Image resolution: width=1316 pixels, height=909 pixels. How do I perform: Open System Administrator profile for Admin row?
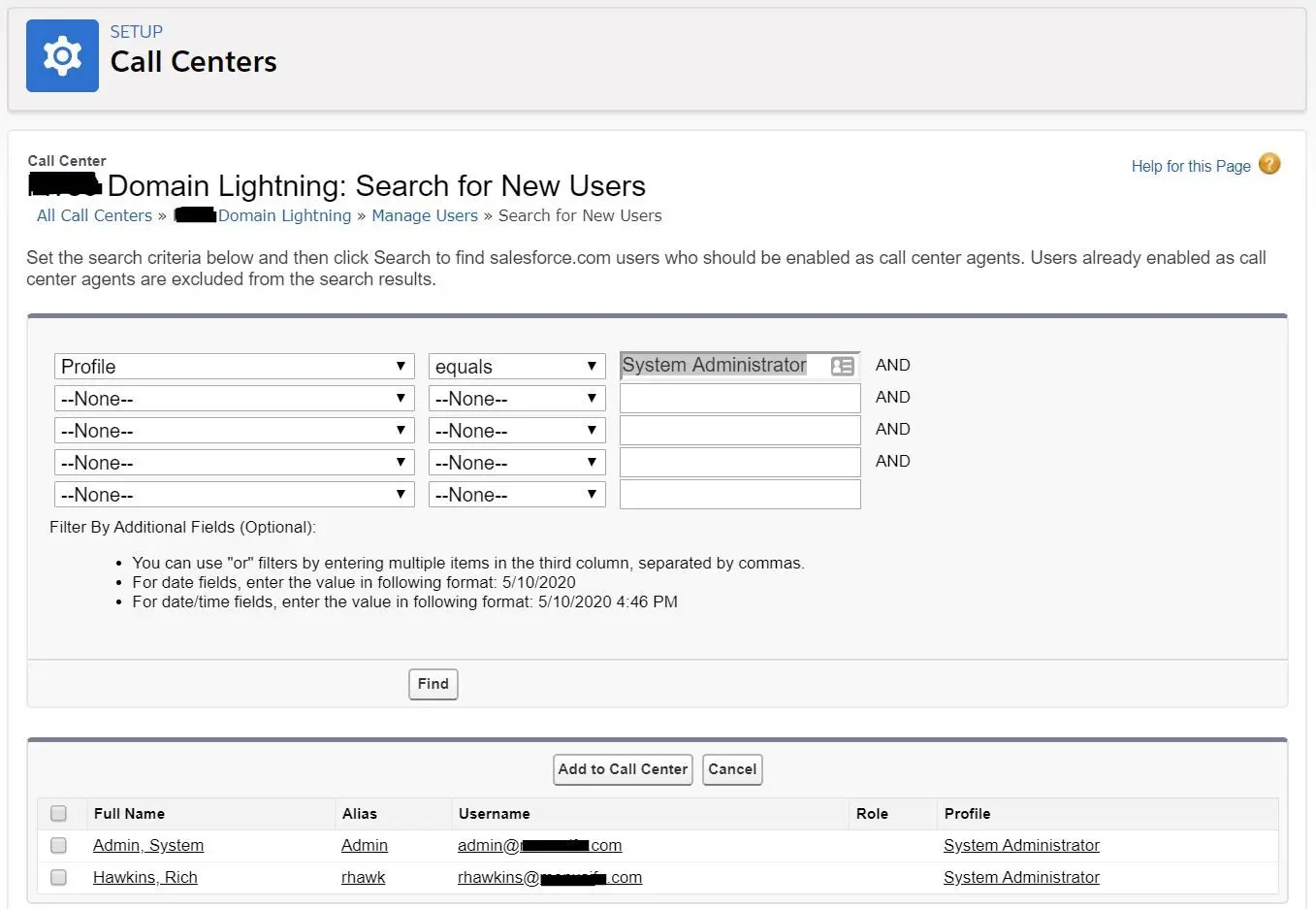(x=1021, y=845)
